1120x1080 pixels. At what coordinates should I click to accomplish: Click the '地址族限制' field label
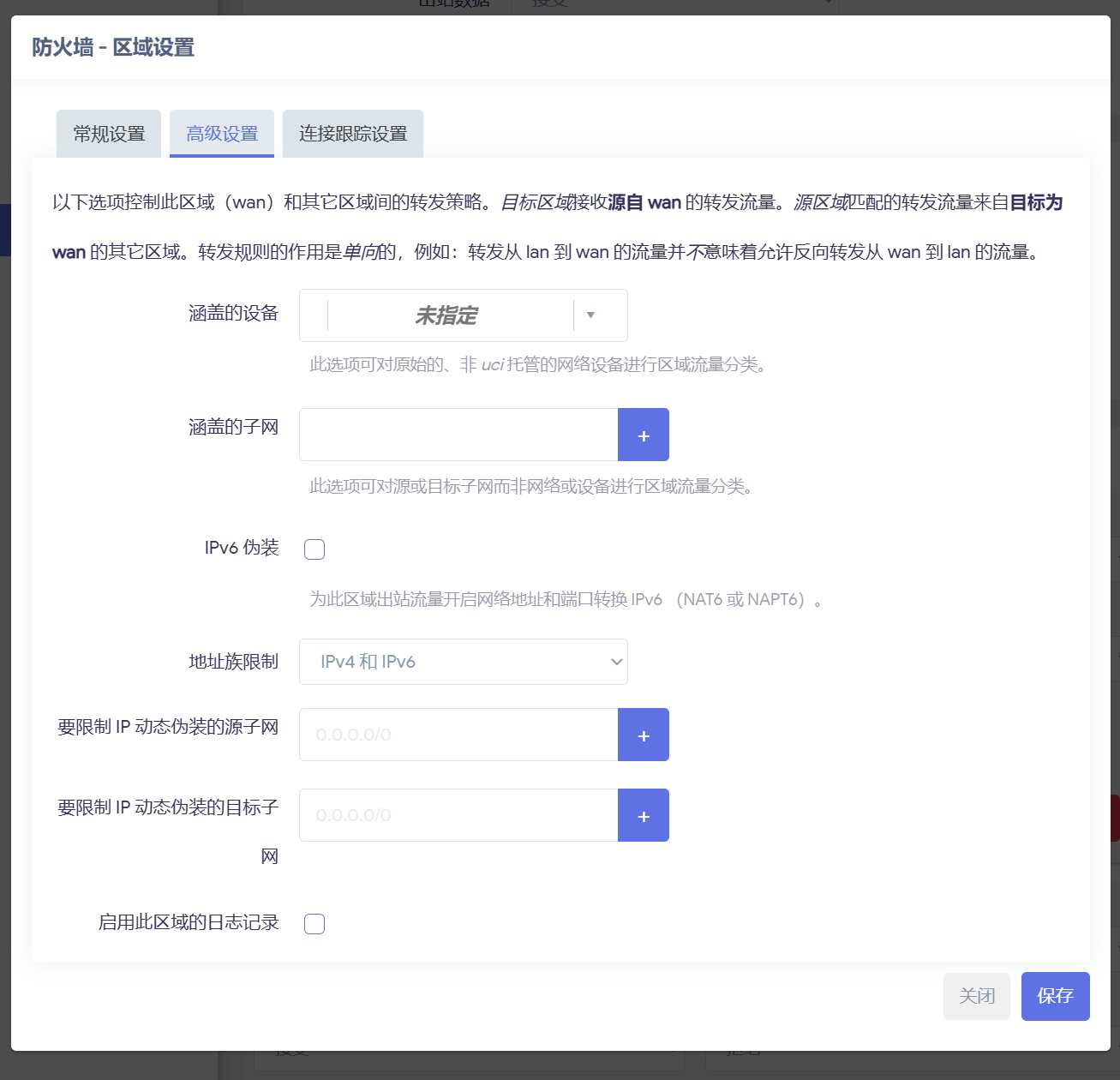click(x=233, y=662)
